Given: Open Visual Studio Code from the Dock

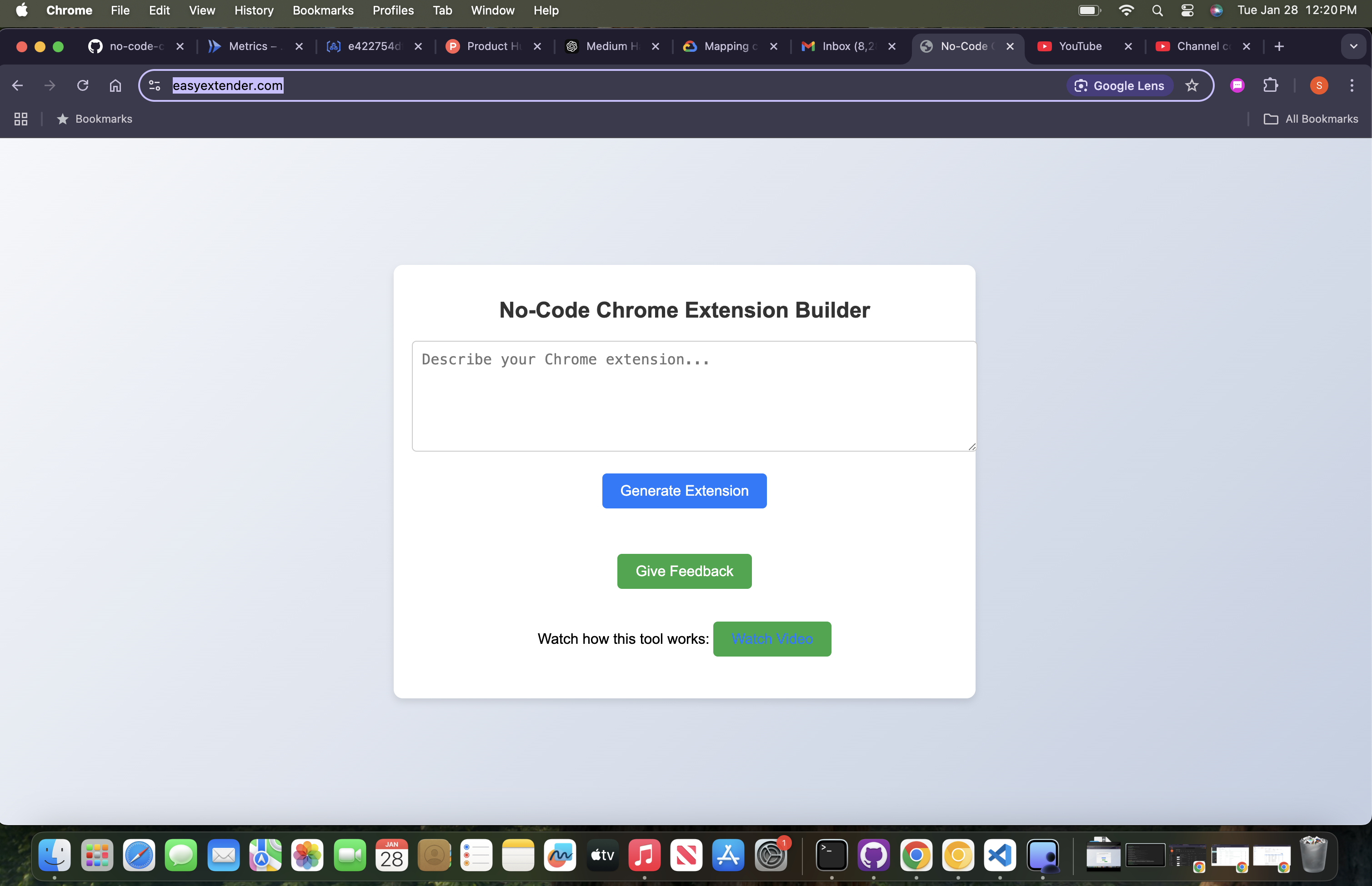Looking at the screenshot, I should [x=1000, y=856].
